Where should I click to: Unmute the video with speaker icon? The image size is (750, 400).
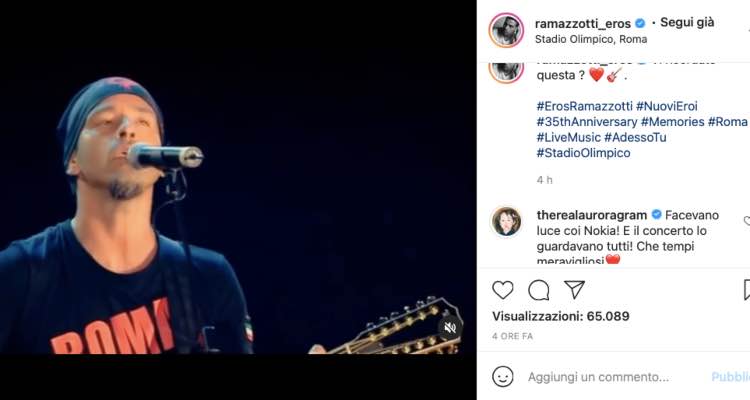[450, 328]
